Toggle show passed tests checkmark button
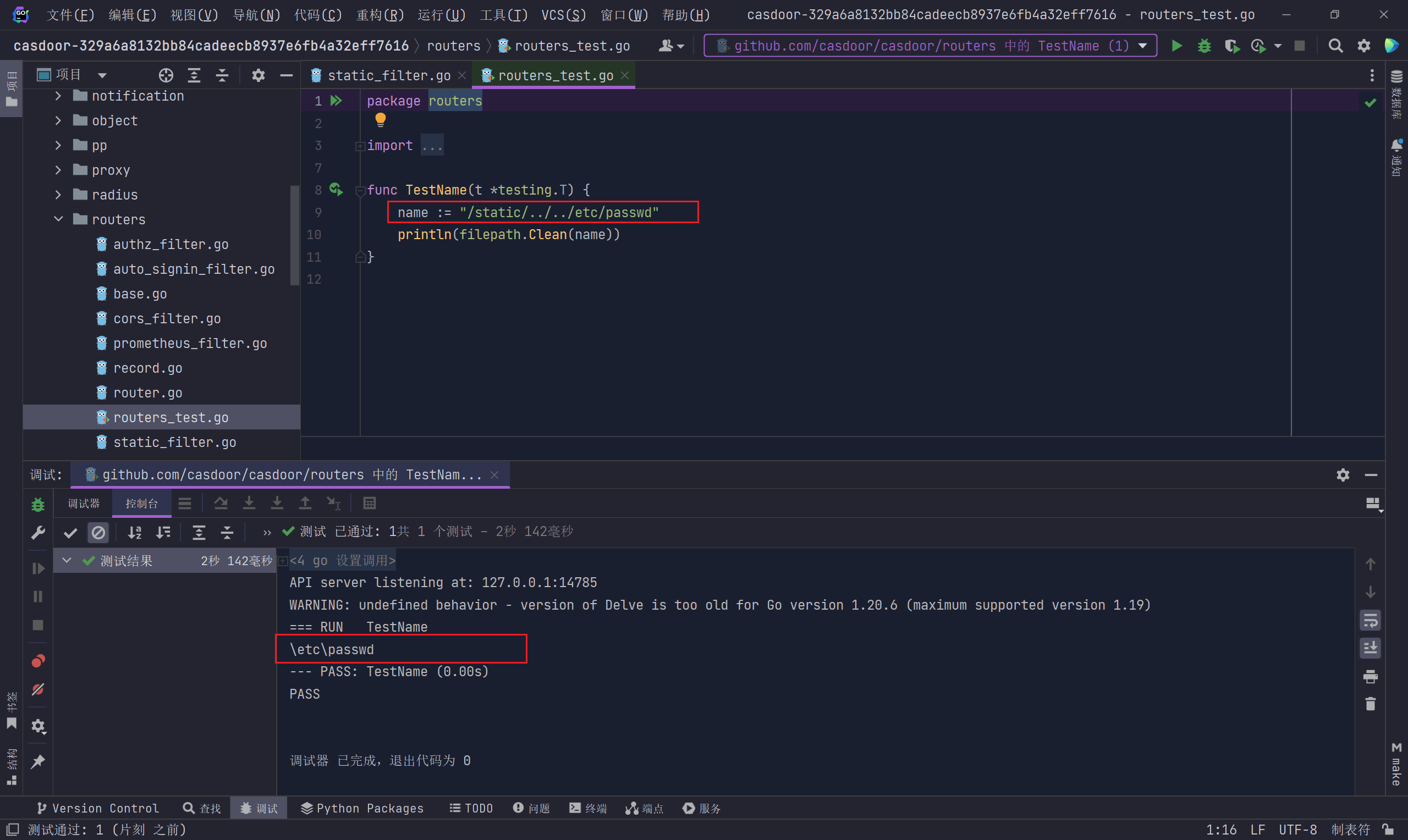Image resolution: width=1408 pixels, height=840 pixels. 70,533
